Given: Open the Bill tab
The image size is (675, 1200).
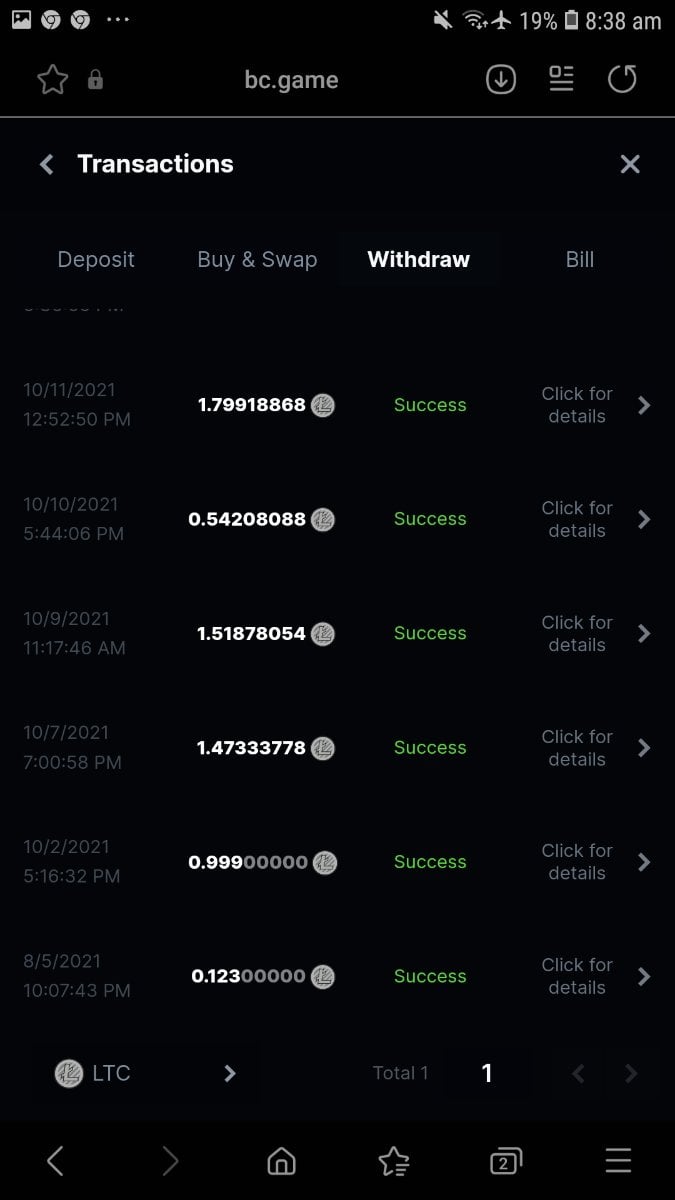Looking at the screenshot, I should pyautogui.click(x=580, y=259).
